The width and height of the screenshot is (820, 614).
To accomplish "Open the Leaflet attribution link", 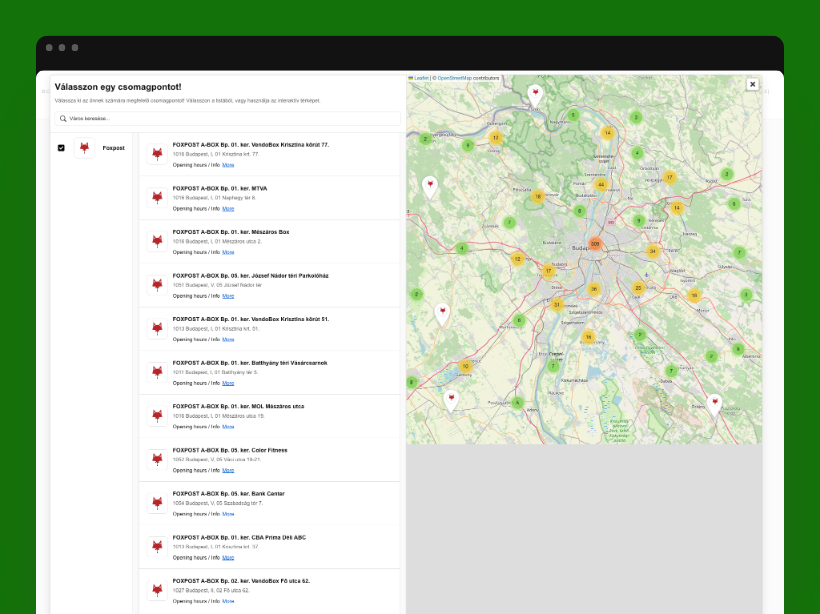I will (421, 77).
